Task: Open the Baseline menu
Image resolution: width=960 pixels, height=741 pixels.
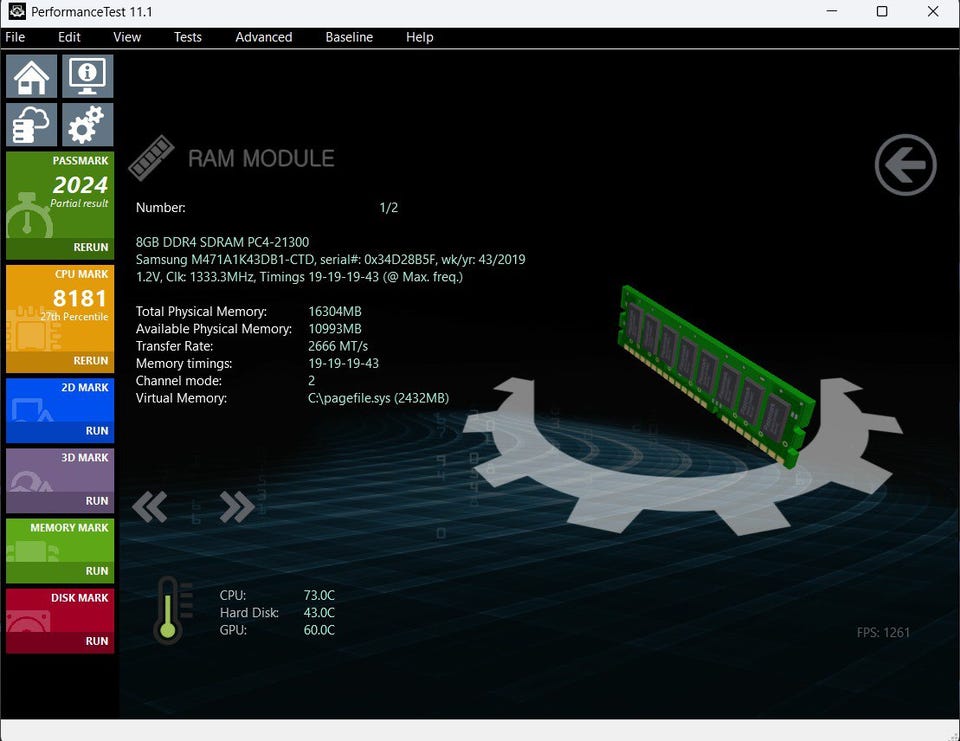Action: pyautogui.click(x=349, y=37)
